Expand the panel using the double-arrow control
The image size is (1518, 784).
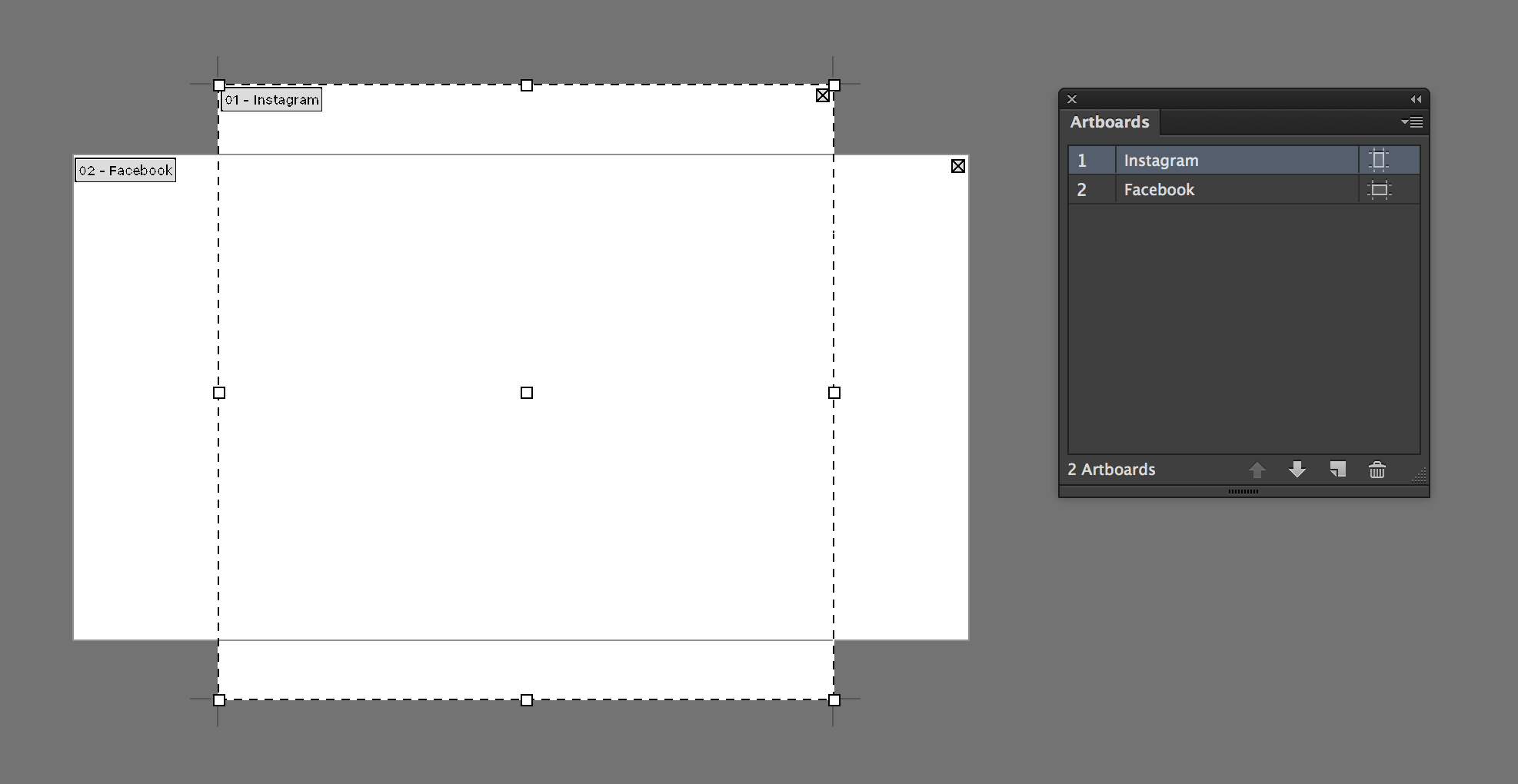pos(1416,99)
